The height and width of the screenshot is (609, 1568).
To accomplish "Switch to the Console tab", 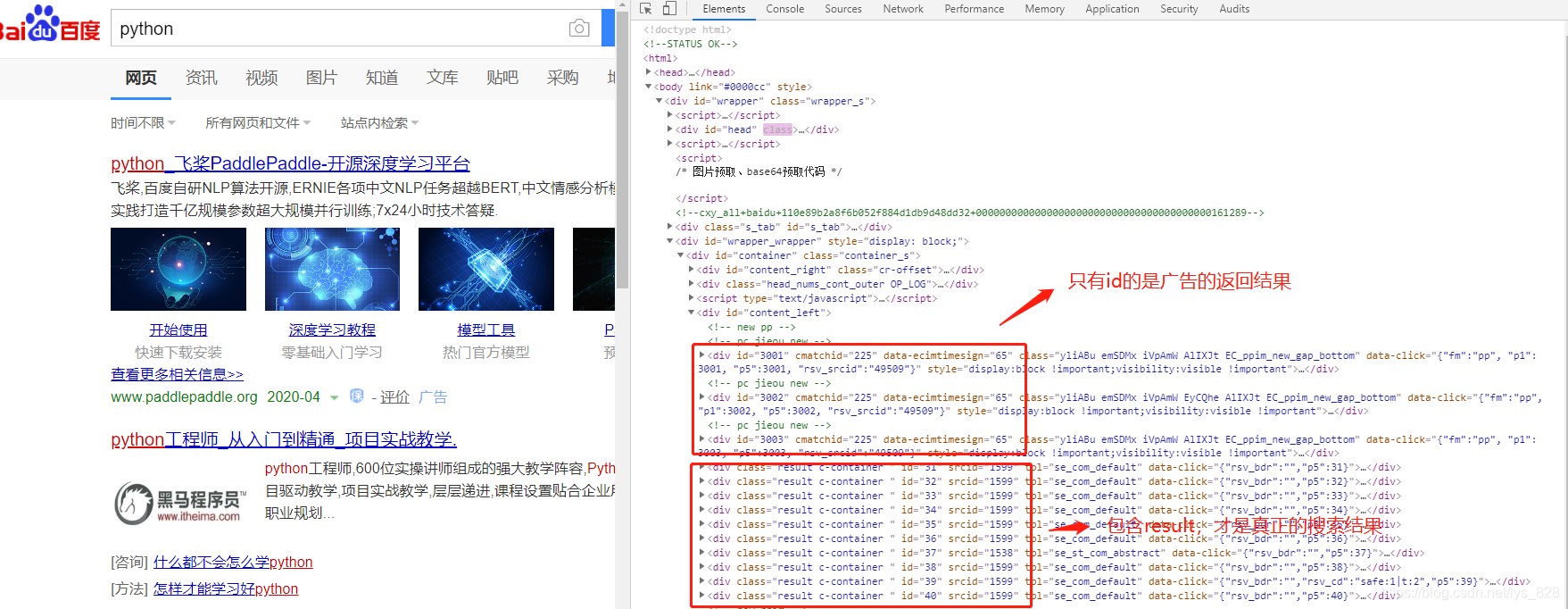I will point(784,9).
